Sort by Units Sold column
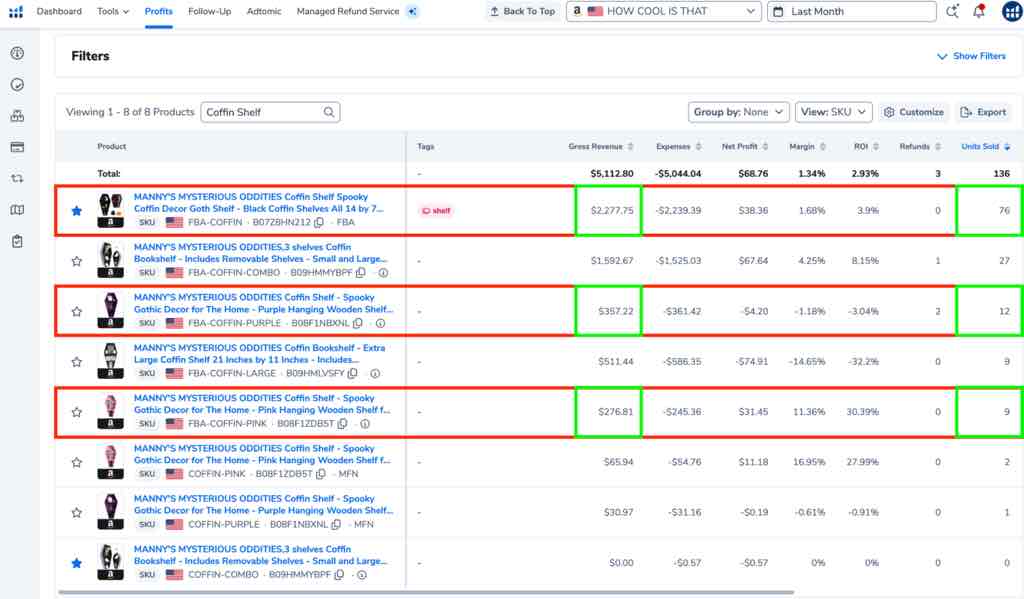 (985, 146)
